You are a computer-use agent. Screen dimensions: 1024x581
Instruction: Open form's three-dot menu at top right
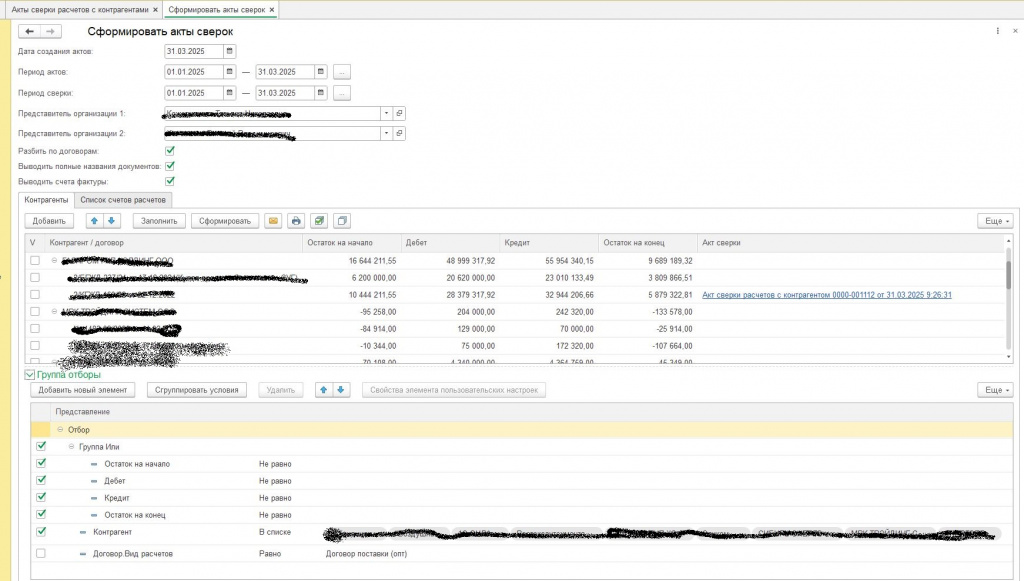[997, 31]
